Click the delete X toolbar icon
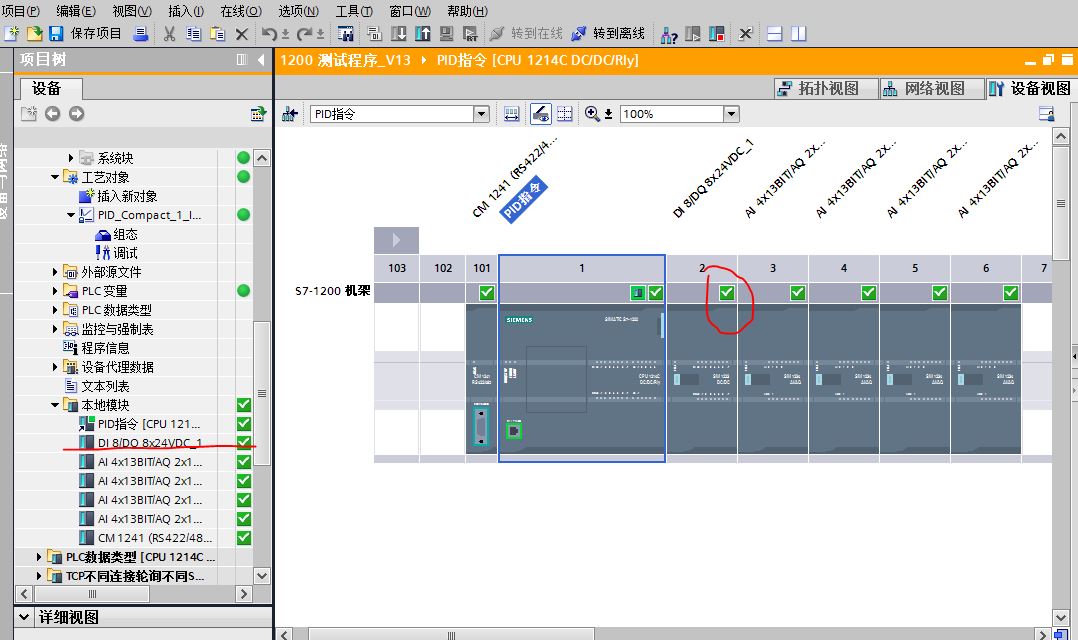 (x=241, y=33)
